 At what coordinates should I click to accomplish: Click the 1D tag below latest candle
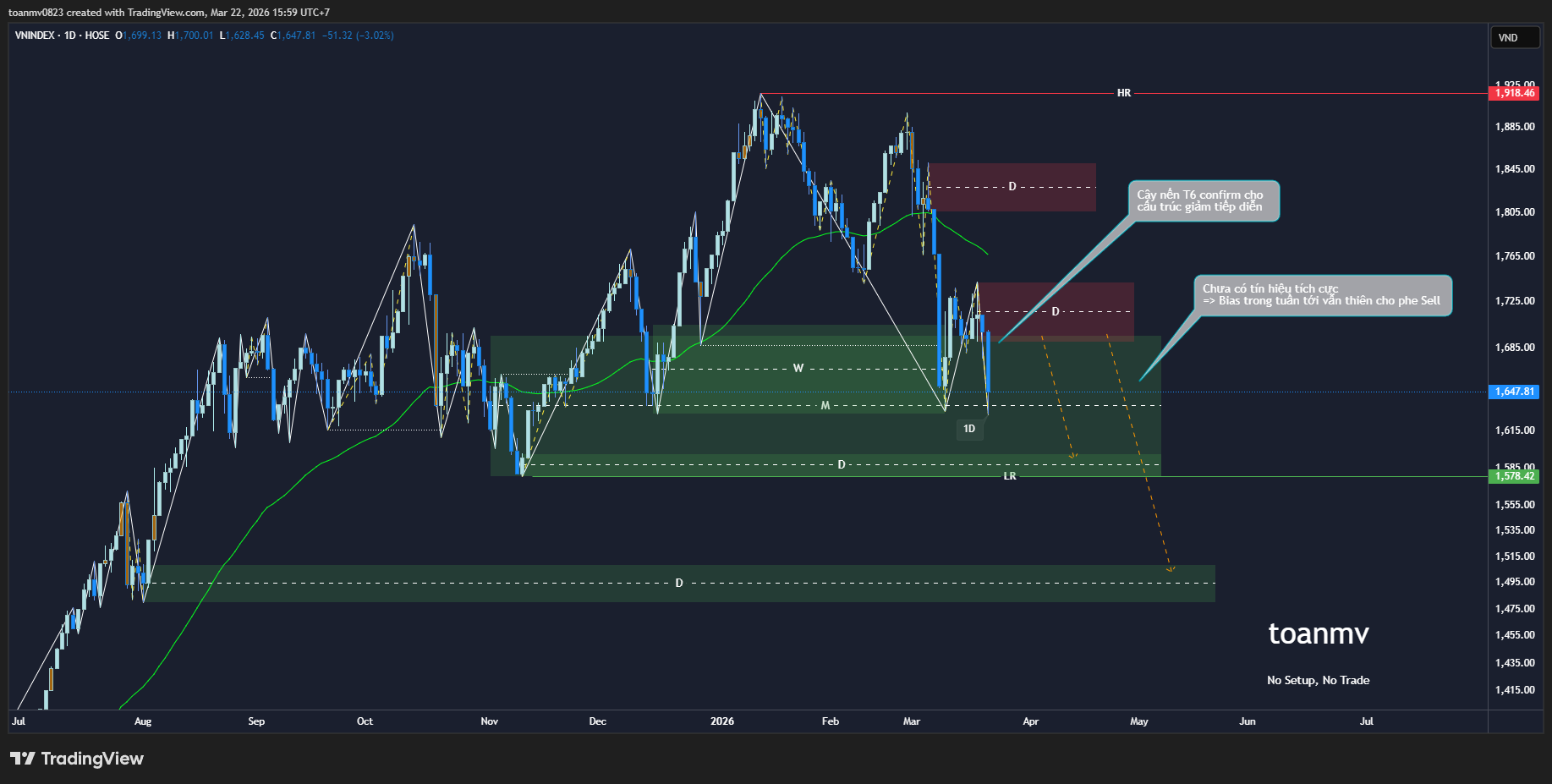(969, 429)
